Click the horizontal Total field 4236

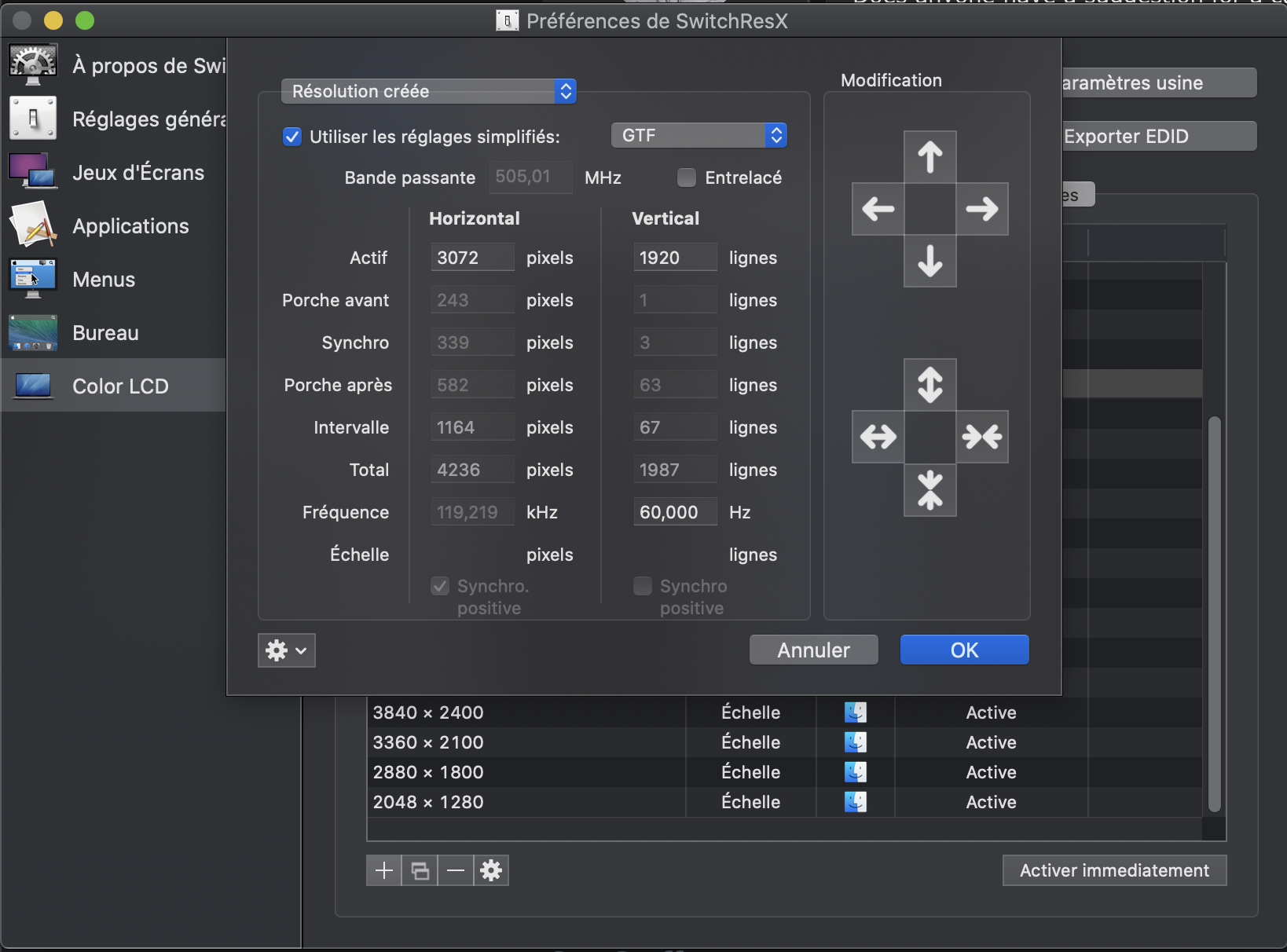click(473, 470)
